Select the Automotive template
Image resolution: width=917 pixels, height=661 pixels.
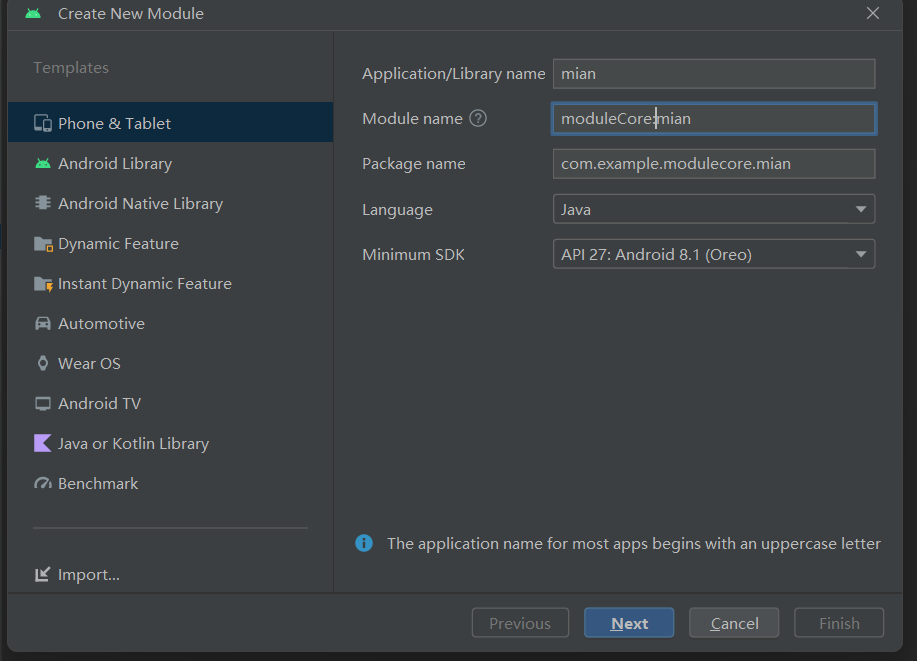point(171,323)
